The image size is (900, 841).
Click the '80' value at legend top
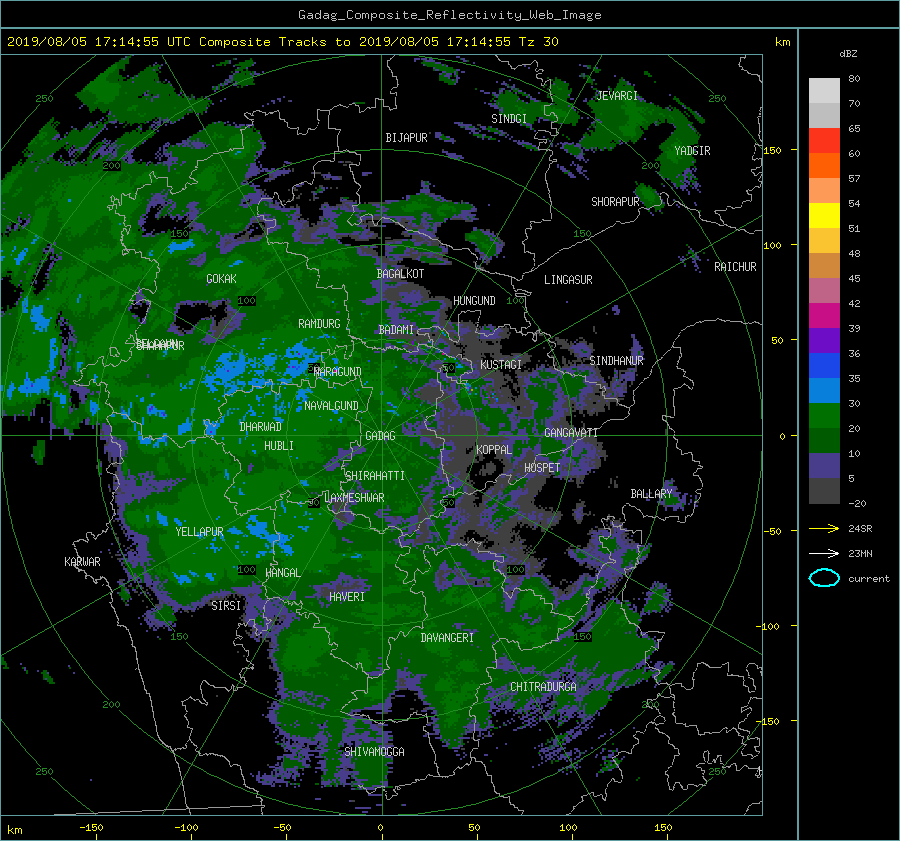[x=854, y=79]
